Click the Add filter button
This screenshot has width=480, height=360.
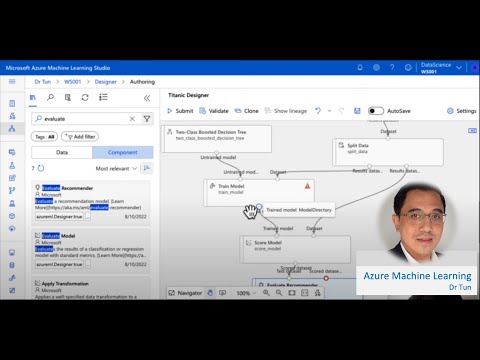80,137
